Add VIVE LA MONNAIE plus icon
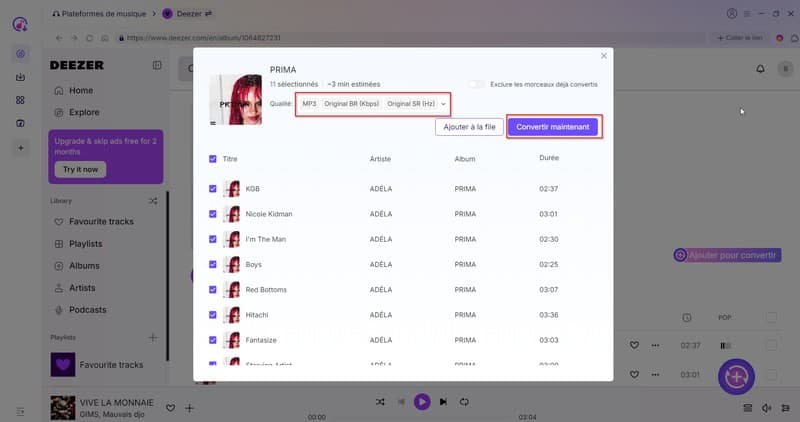Image resolution: width=800 pixels, height=422 pixels. (189, 408)
